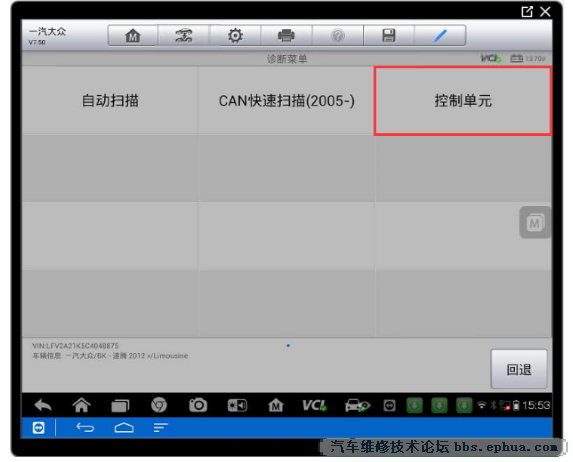This screenshot has height=462, width=573.
Task: Open the help question mark icon
Action: pos(338,35)
